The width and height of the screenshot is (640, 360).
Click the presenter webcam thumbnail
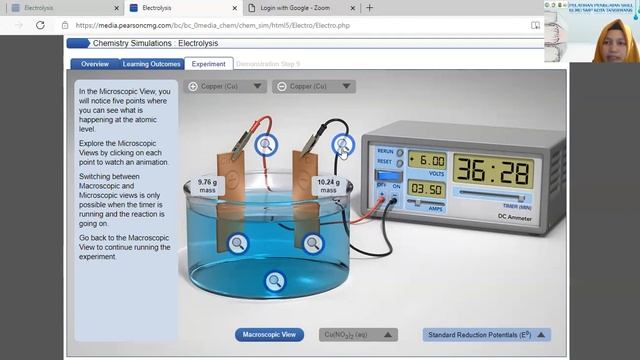pyautogui.click(x=592, y=31)
